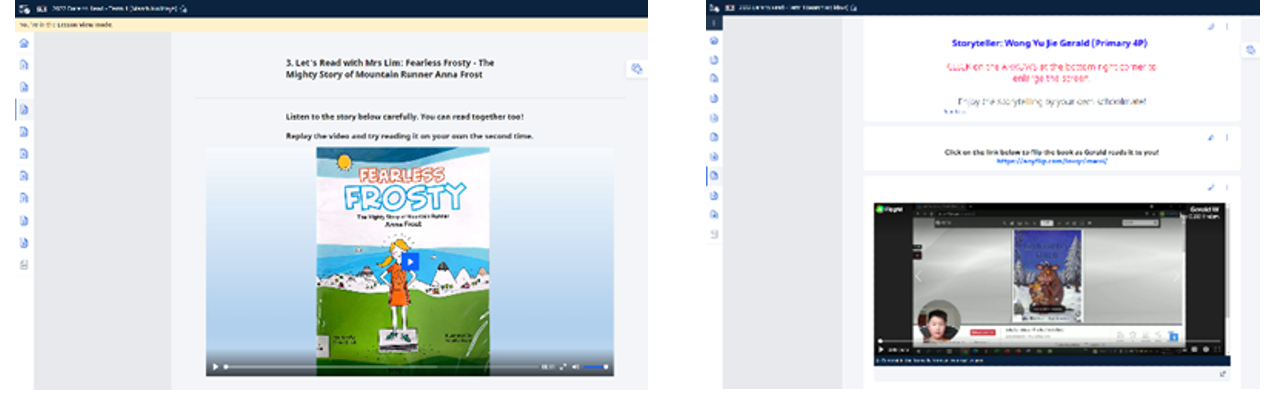Edit the Storyteller Wong Yu Jie Gerald card
This screenshot has width=1280, height=398.
click(1211, 26)
